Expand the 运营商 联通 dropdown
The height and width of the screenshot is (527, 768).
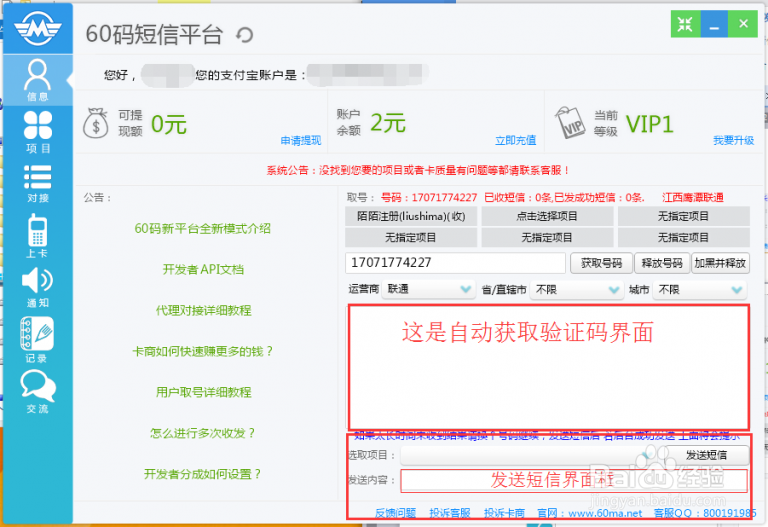click(428, 289)
